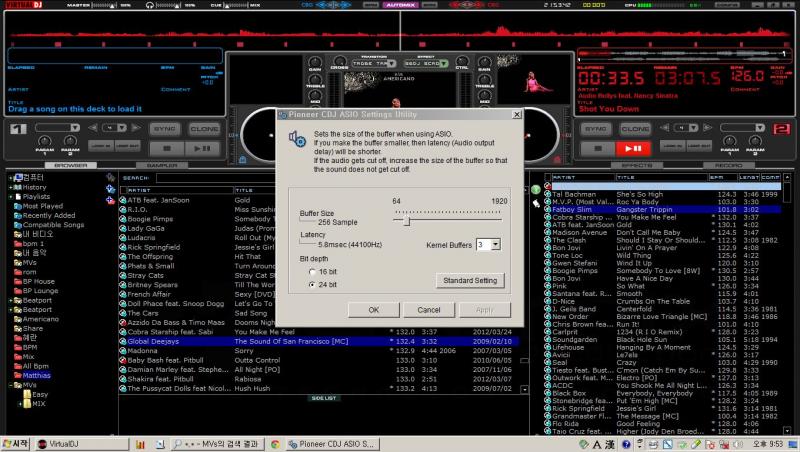The width and height of the screenshot is (800, 452).
Task: Click the deck 1 number icon
Action: coord(17,129)
